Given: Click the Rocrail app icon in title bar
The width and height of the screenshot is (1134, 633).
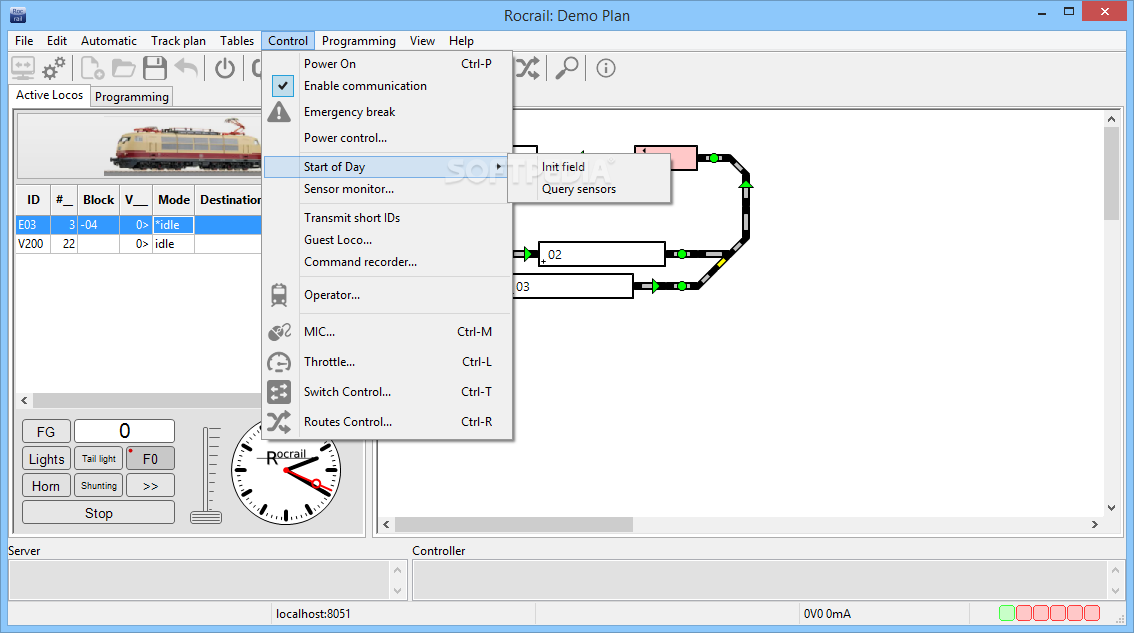Looking at the screenshot, I should coord(18,14).
